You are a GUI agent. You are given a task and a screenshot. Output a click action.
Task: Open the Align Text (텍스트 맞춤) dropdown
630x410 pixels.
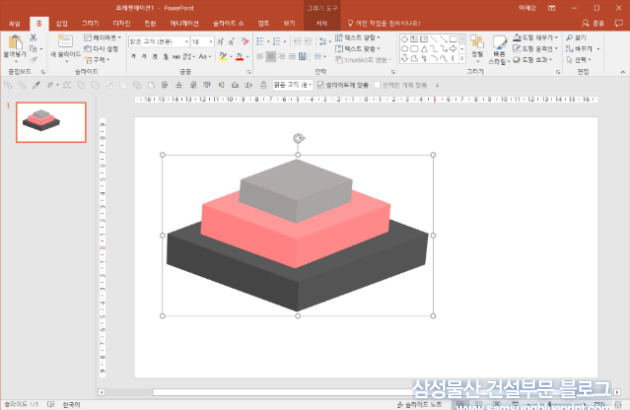(358, 49)
